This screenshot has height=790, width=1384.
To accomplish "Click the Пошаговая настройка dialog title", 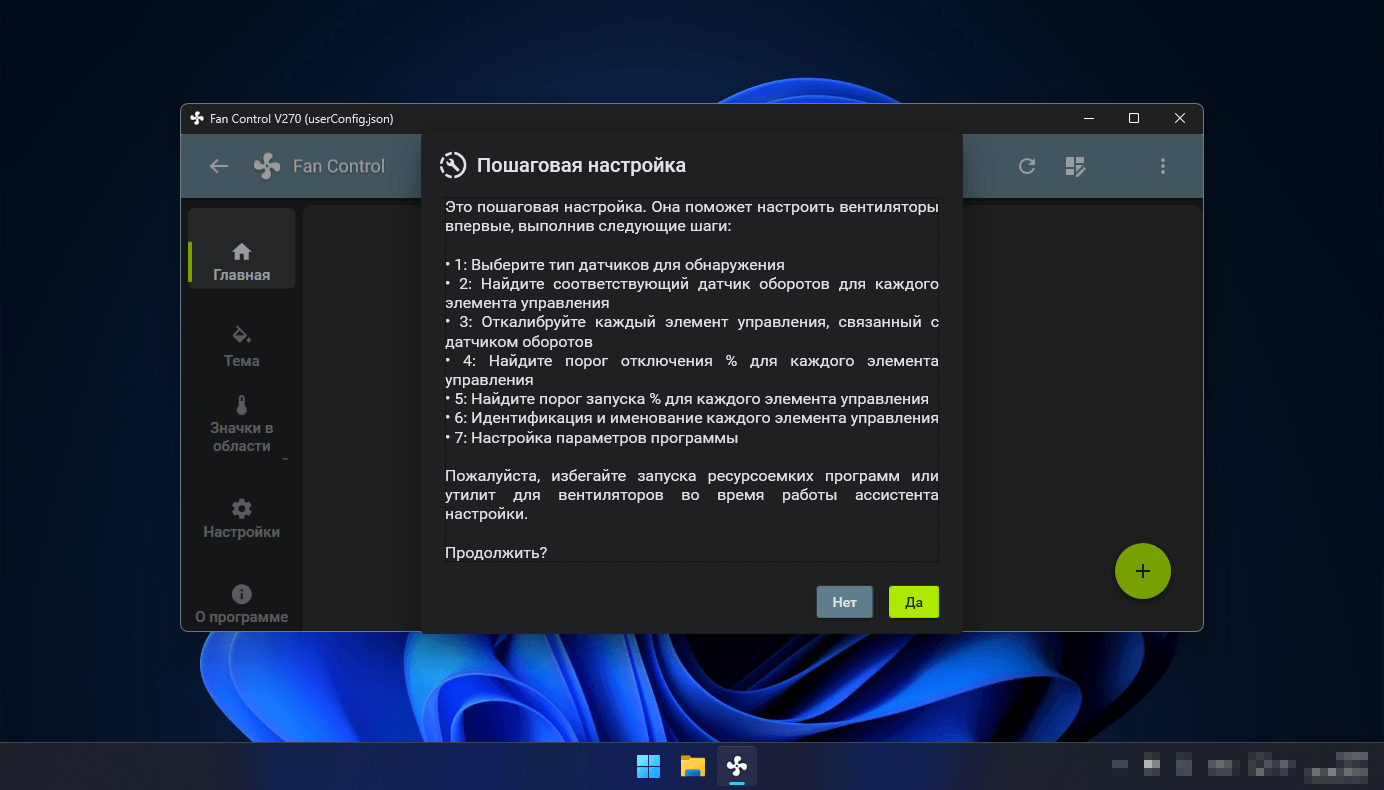I will click(x=581, y=165).
